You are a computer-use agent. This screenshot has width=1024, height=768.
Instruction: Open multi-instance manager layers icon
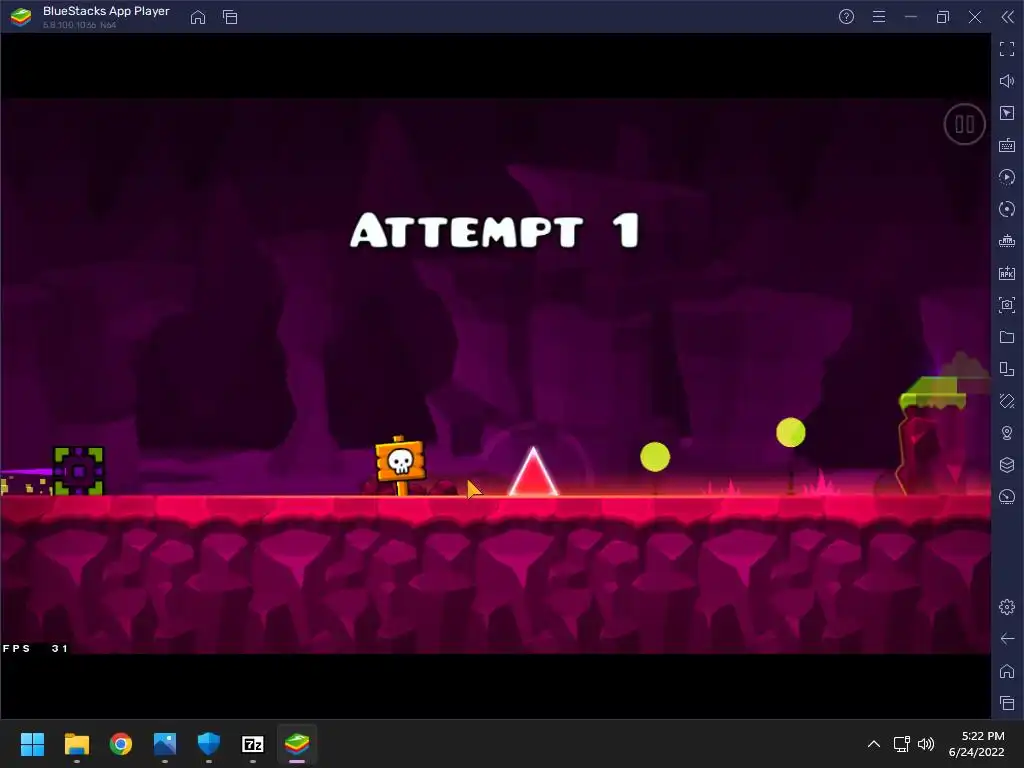[x=1006, y=464]
